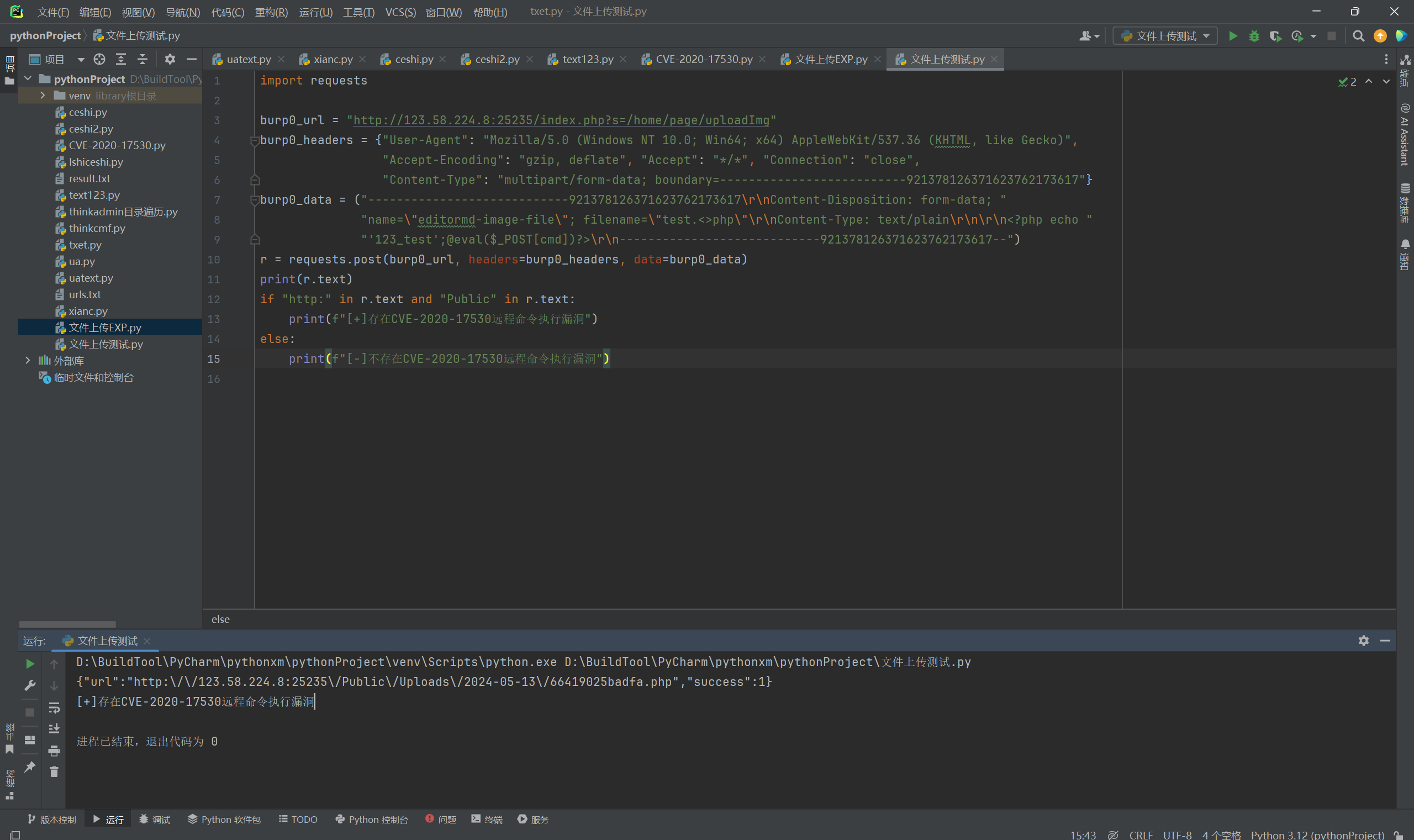Clear console output with trash icon
The width and height of the screenshot is (1414, 840).
pyautogui.click(x=54, y=772)
